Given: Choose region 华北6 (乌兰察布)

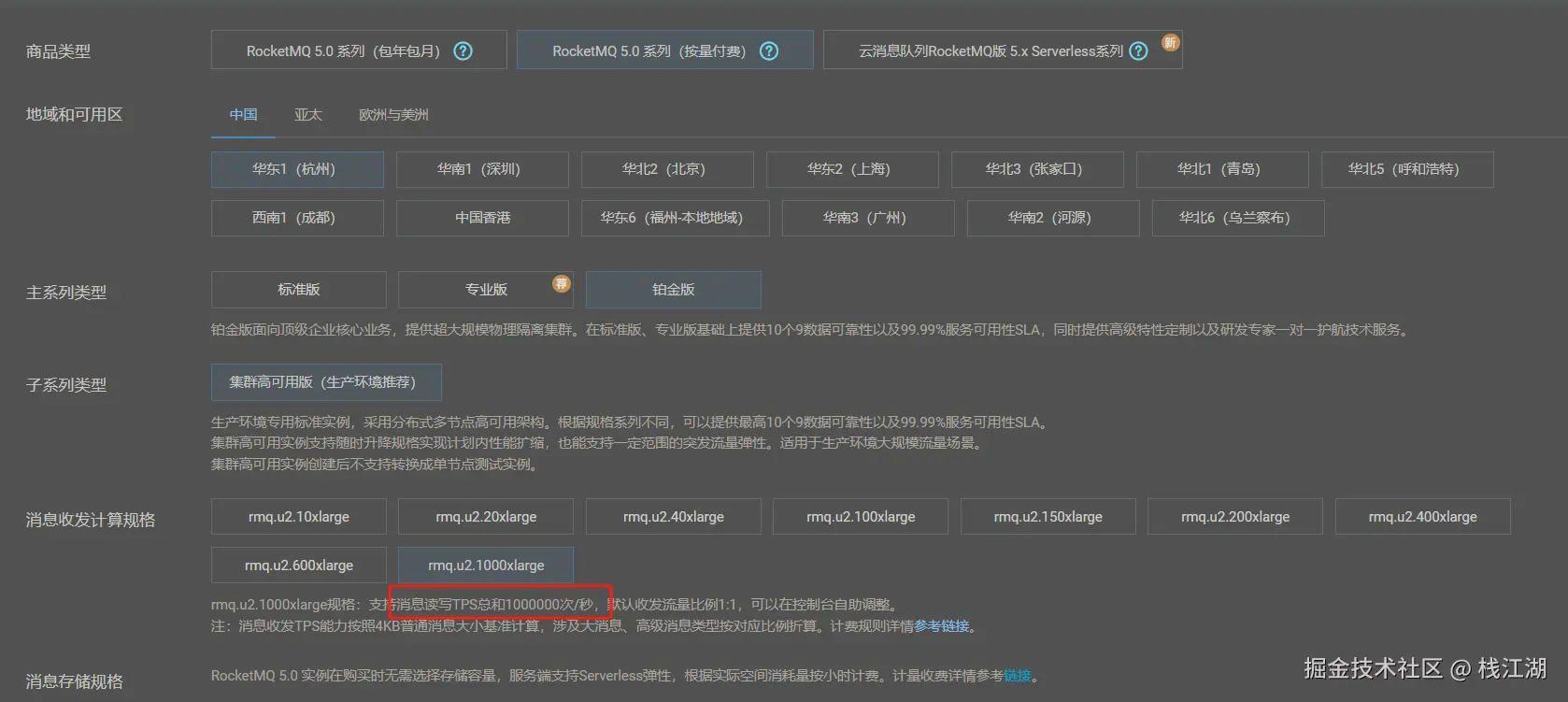Looking at the screenshot, I should (x=1238, y=218).
